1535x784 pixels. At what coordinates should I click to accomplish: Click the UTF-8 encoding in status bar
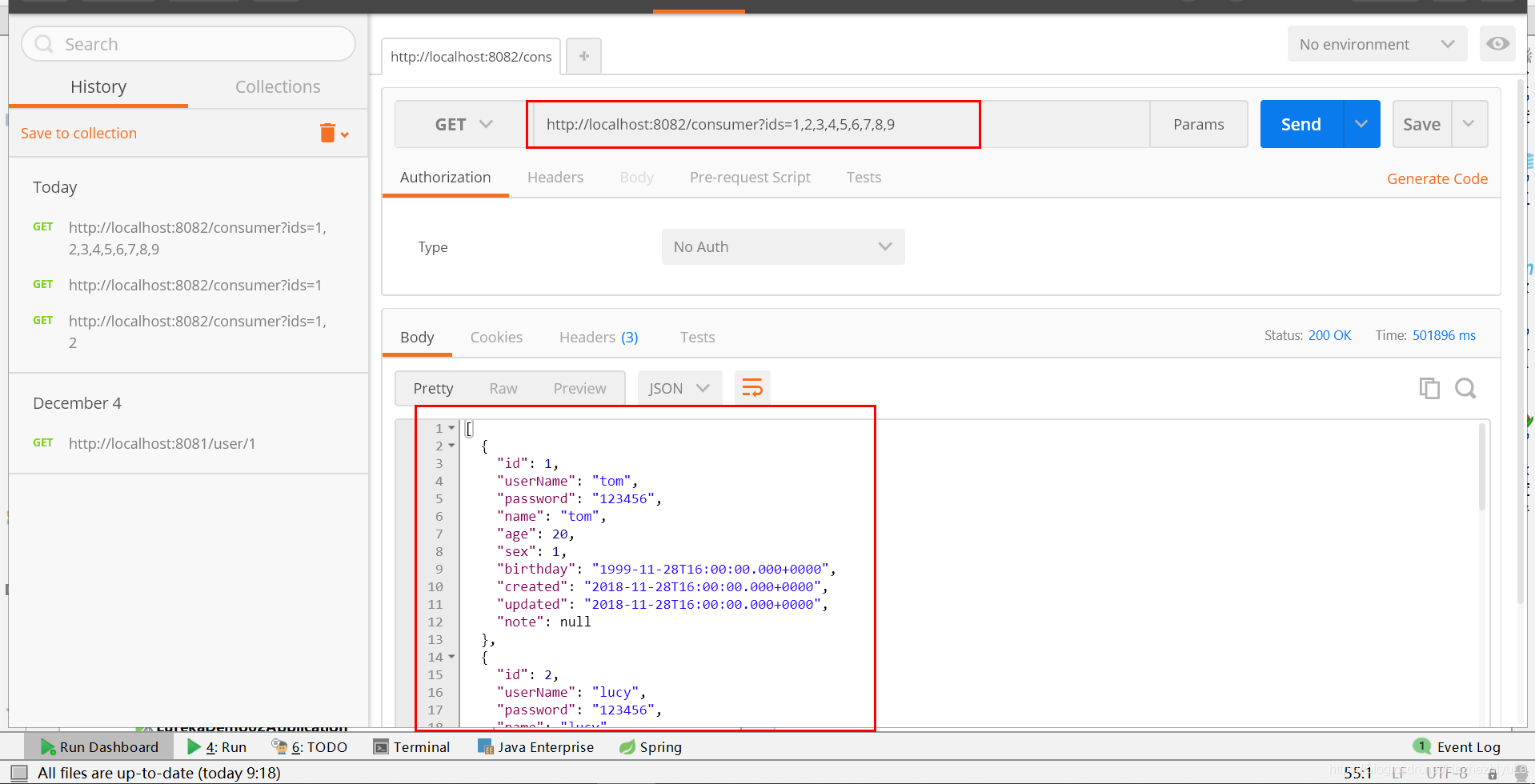click(x=1446, y=773)
